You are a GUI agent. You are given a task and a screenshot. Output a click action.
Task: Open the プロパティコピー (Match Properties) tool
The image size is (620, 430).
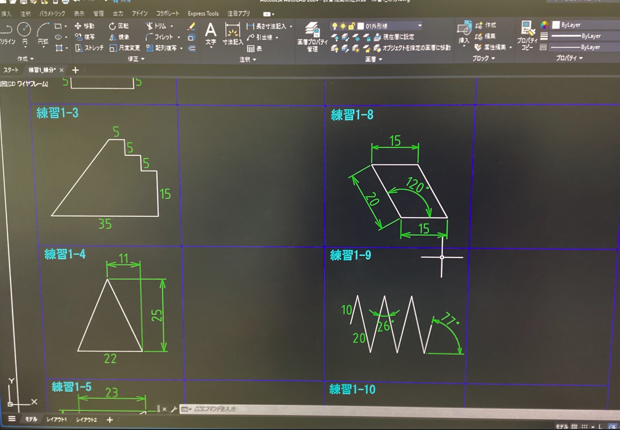[527, 35]
